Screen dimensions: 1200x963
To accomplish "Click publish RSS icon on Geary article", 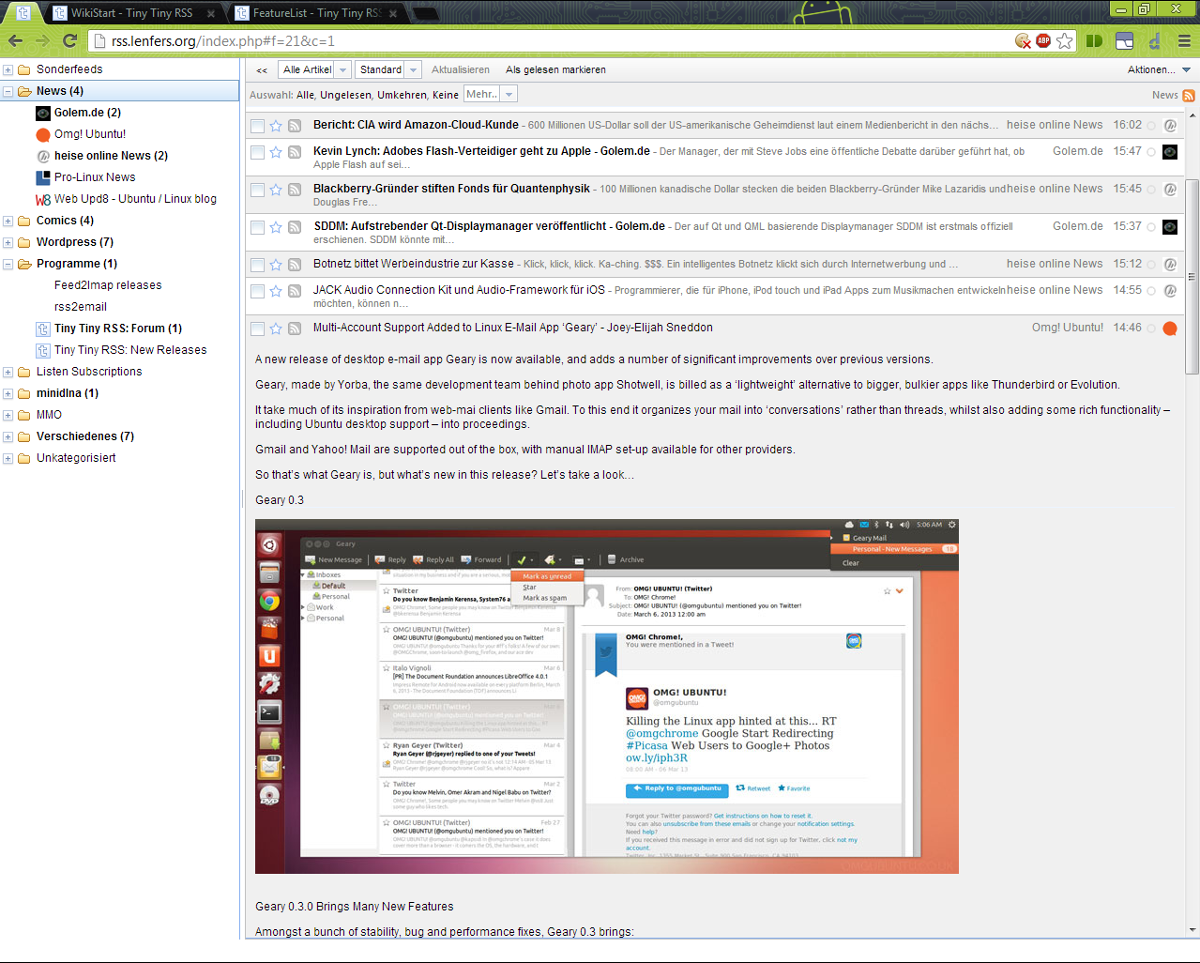I will tap(295, 328).
